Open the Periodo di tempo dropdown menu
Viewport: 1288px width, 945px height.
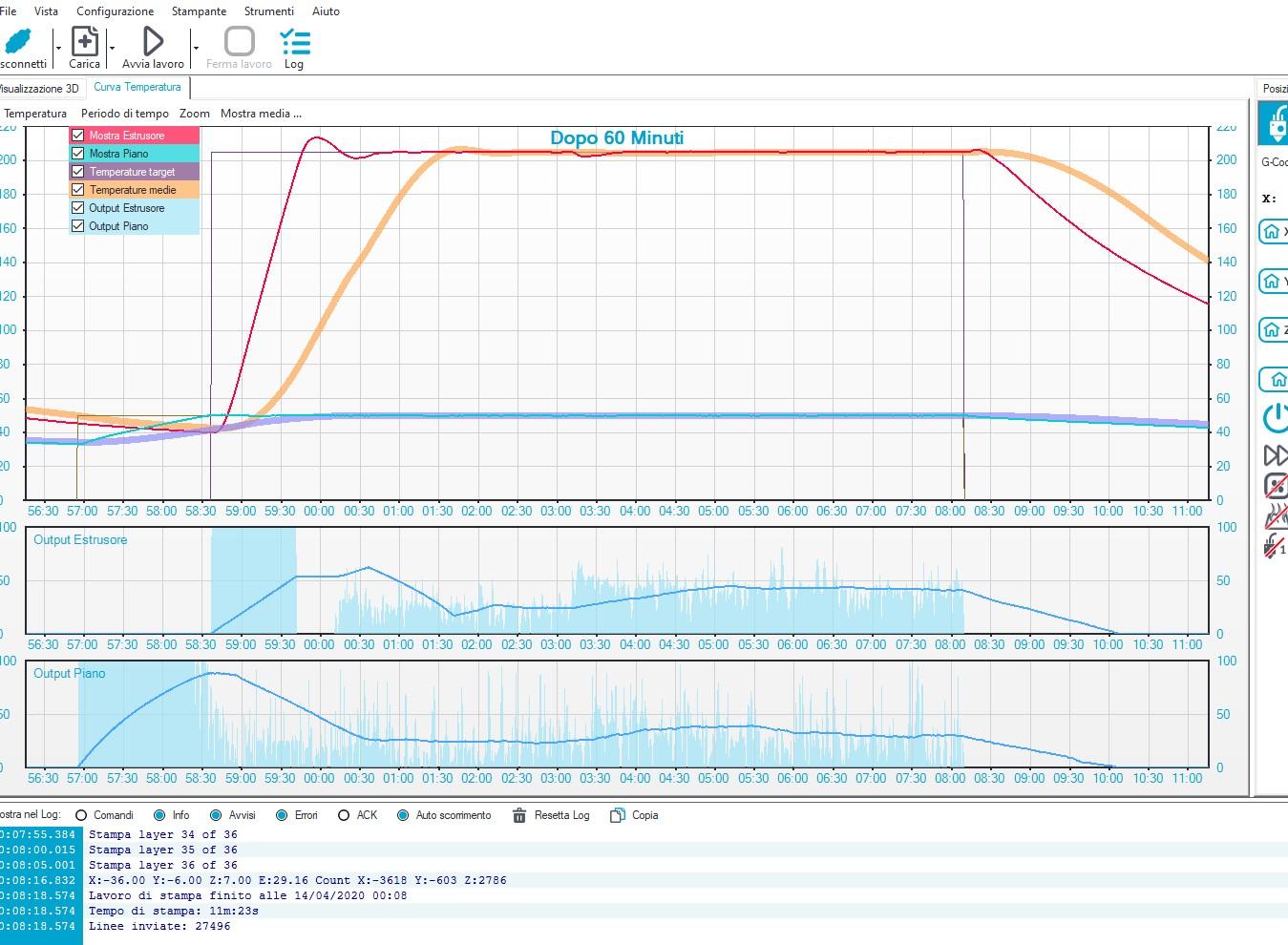(124, 114)
